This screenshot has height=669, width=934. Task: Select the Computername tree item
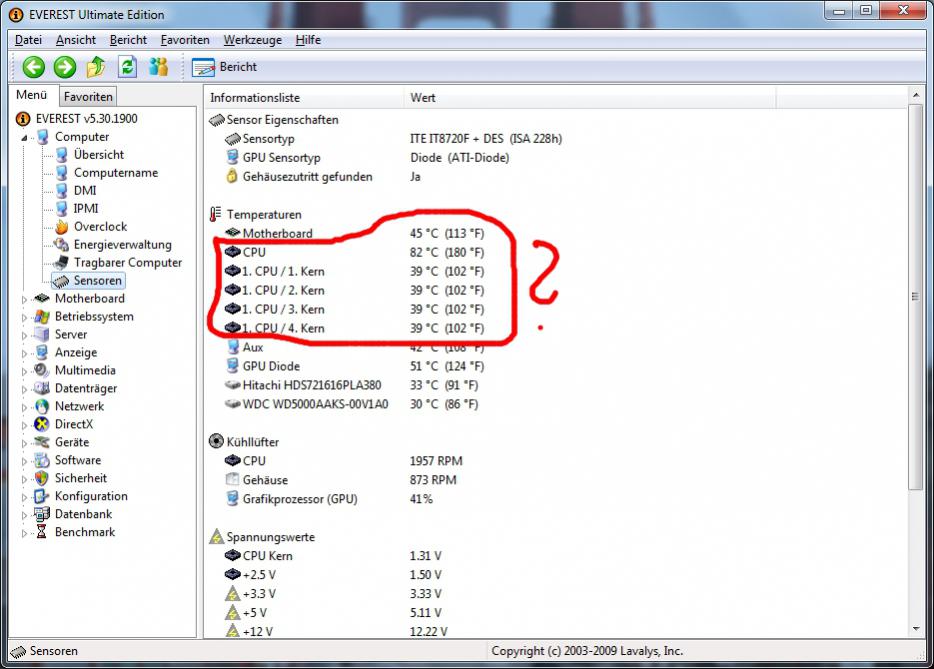pyautogui.click(x=116, y=173)
